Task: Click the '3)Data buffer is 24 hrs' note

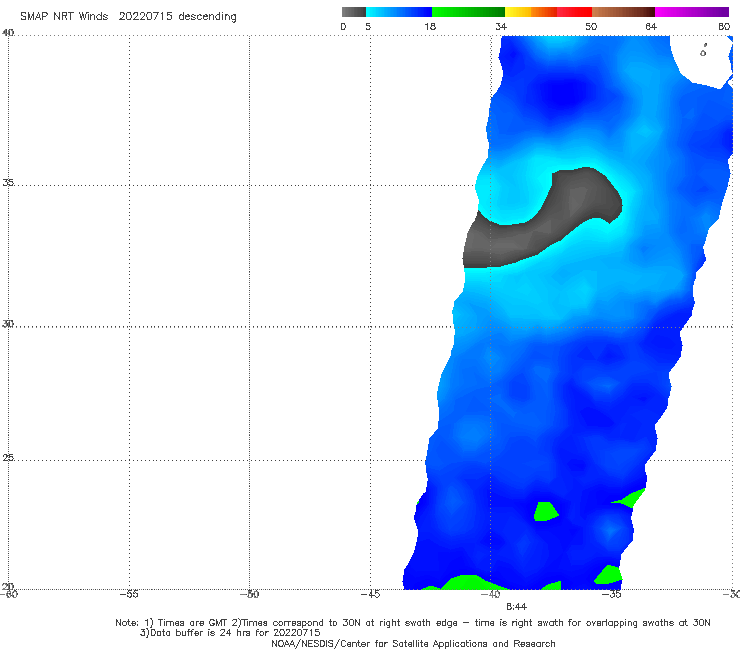Action: tap(230, 633)
